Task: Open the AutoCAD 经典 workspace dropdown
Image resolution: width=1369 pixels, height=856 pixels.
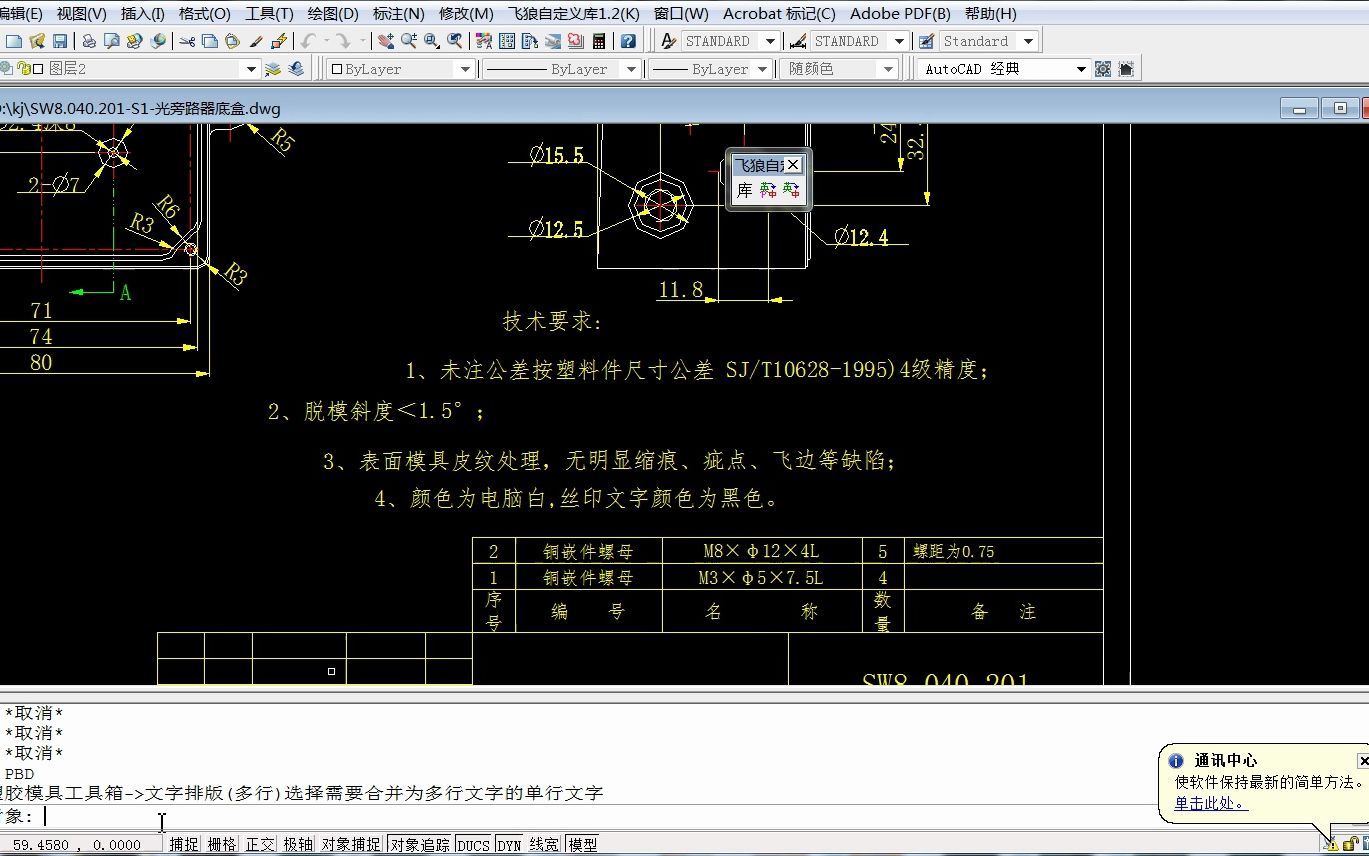Action: 1082,68
